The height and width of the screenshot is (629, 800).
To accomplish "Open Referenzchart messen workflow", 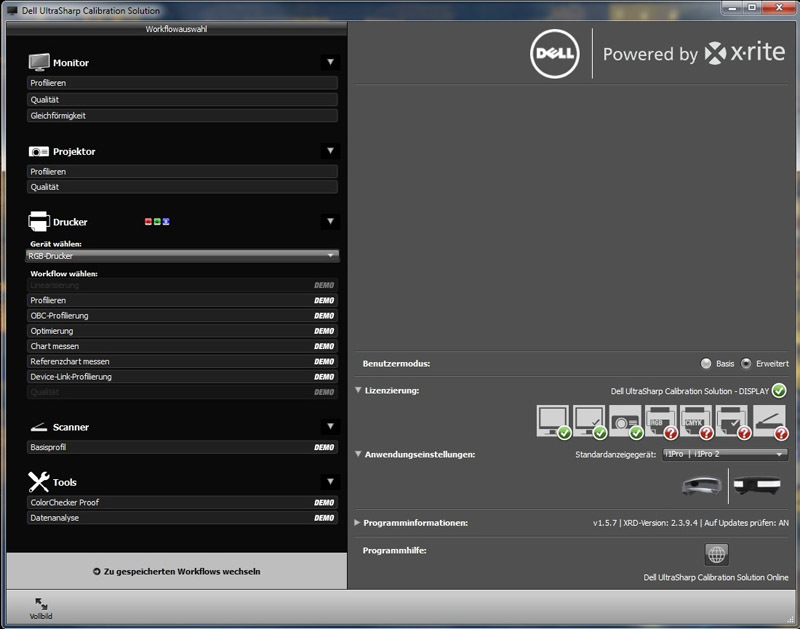I will point(182,362).
